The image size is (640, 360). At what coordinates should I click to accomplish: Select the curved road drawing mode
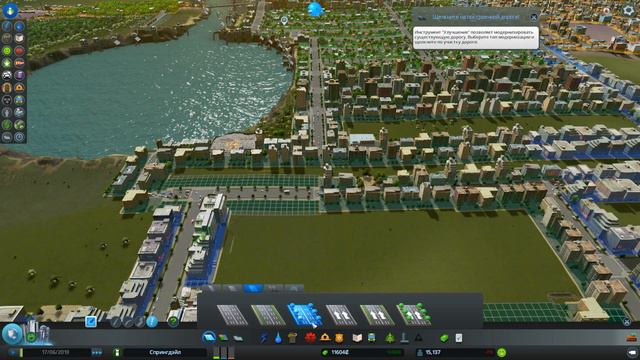pos(128,322)
